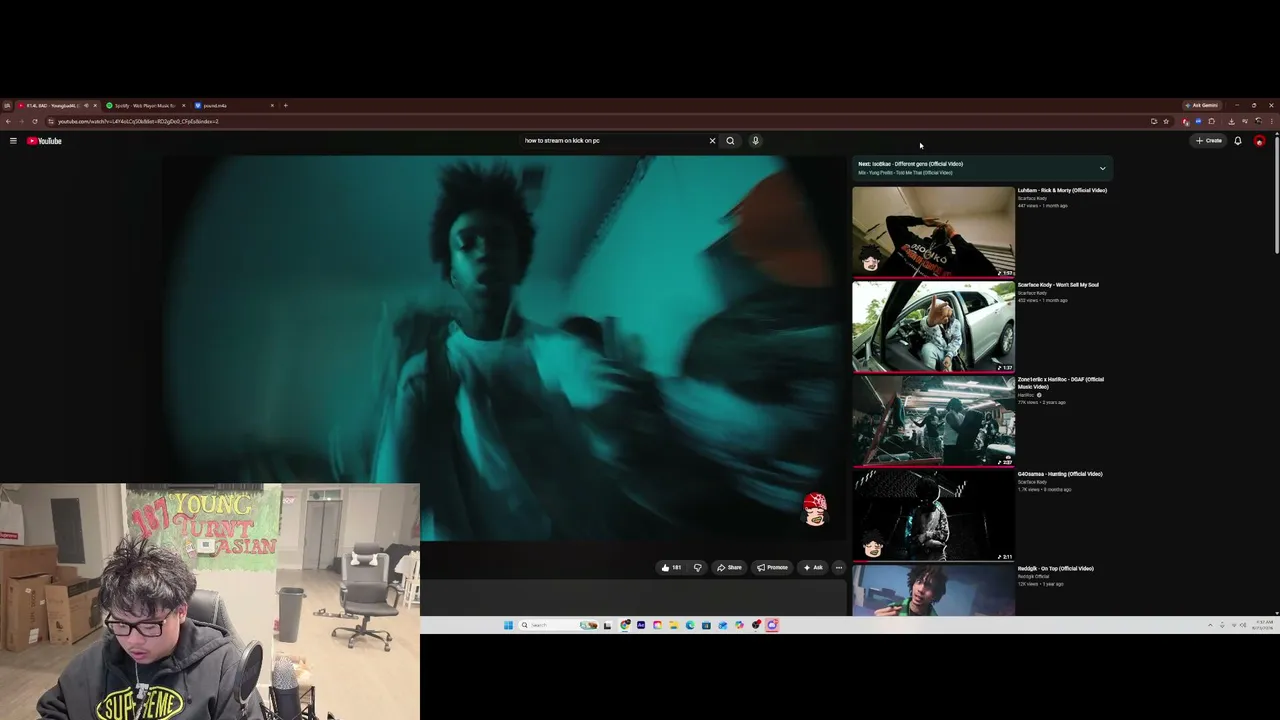Click the youtube.com address bar URL
Viewport: 1280px width, 720px height.
coord(138,121)
